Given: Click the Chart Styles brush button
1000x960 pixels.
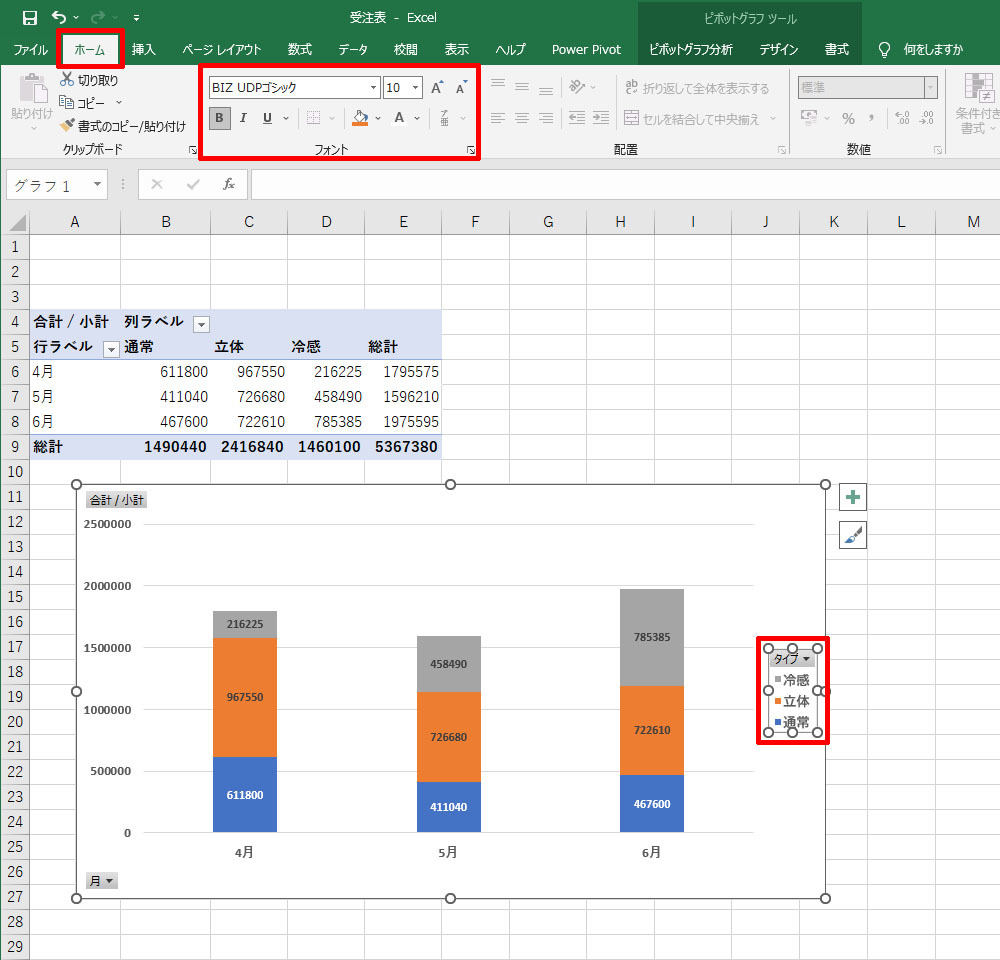Looking at the screenshot, I should coord(853,535).
